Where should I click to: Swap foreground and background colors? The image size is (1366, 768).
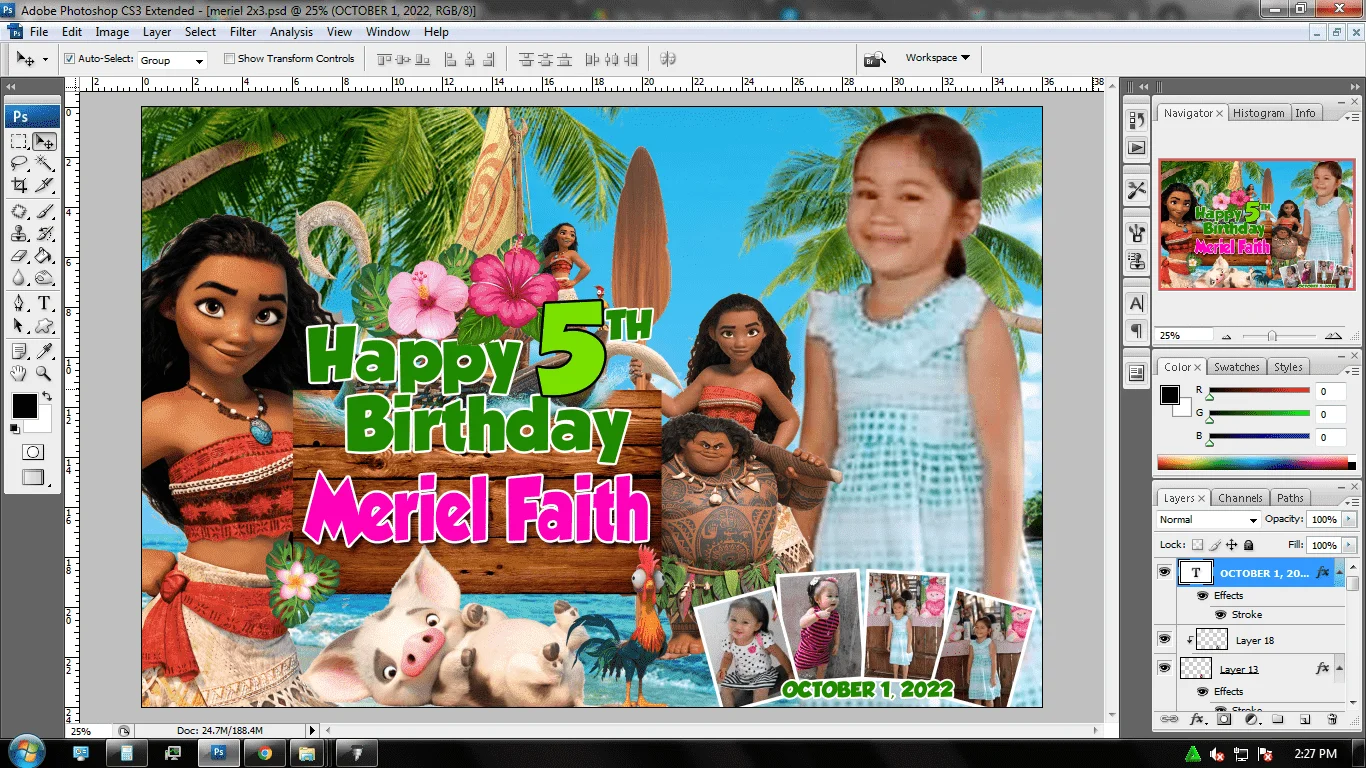(x=46, y=396)
